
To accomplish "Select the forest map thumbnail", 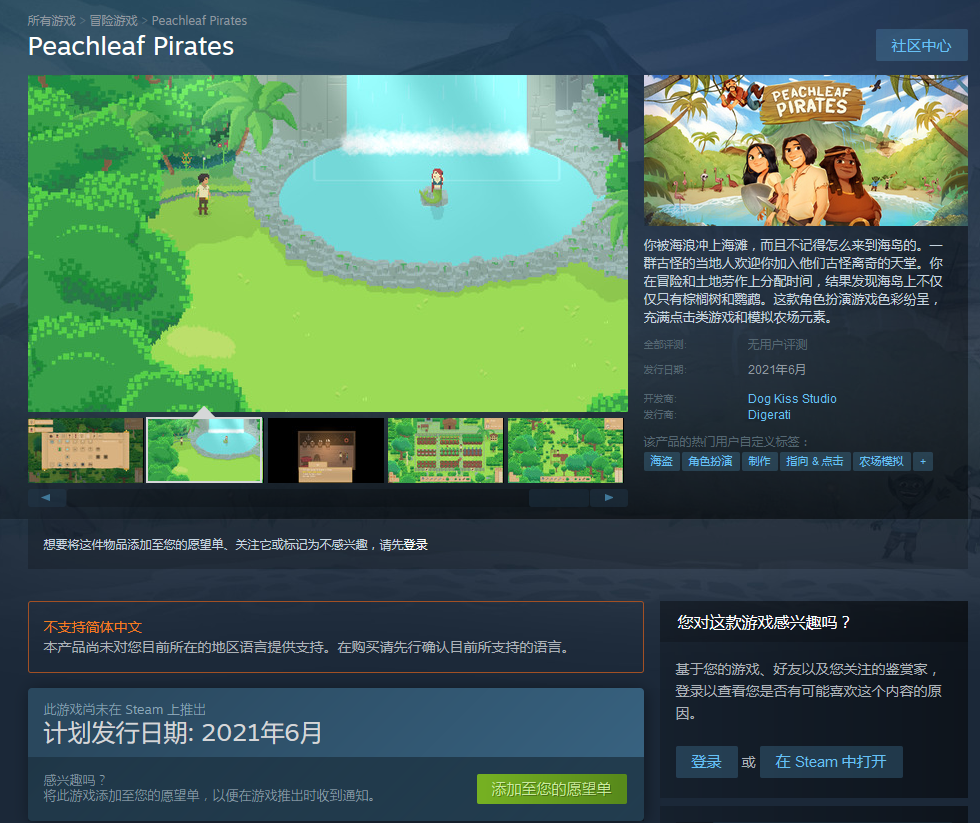I will tap(566, 451).
